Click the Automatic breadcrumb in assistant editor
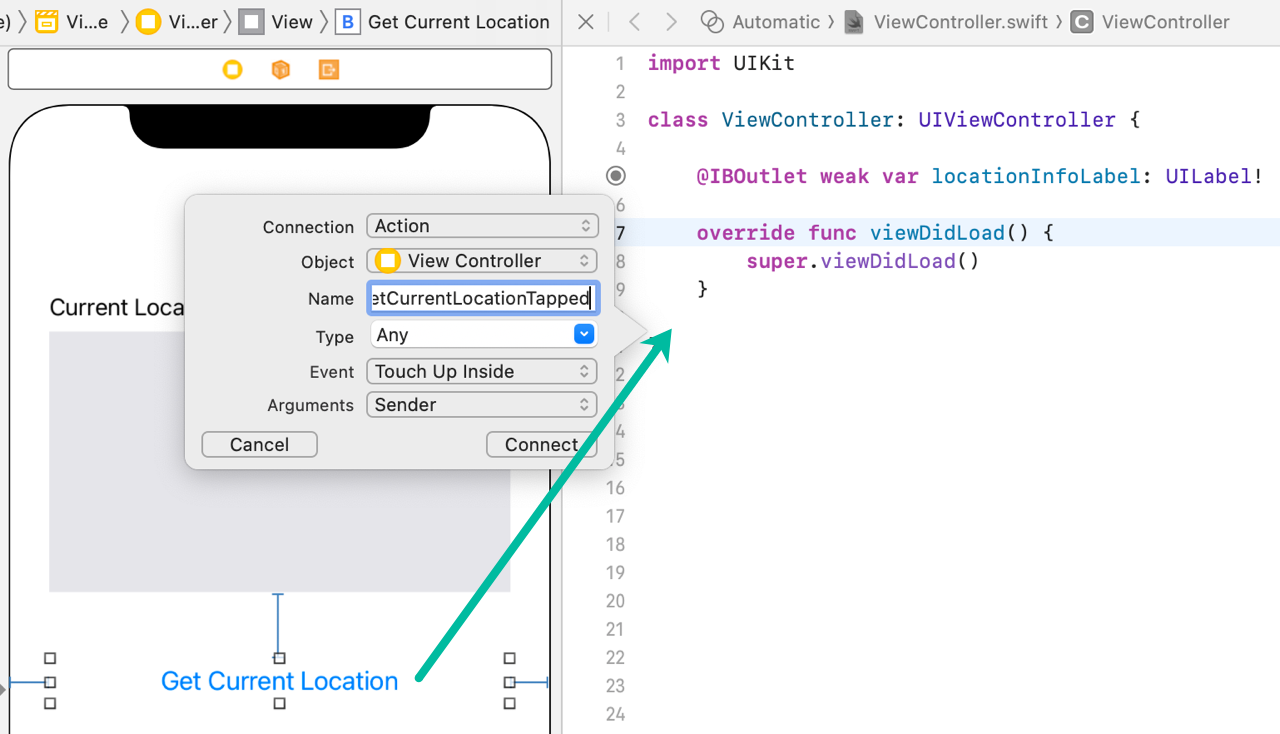The width and height of the screenshot is (1280, 734). pyautogui.click(x=776, y=22)
